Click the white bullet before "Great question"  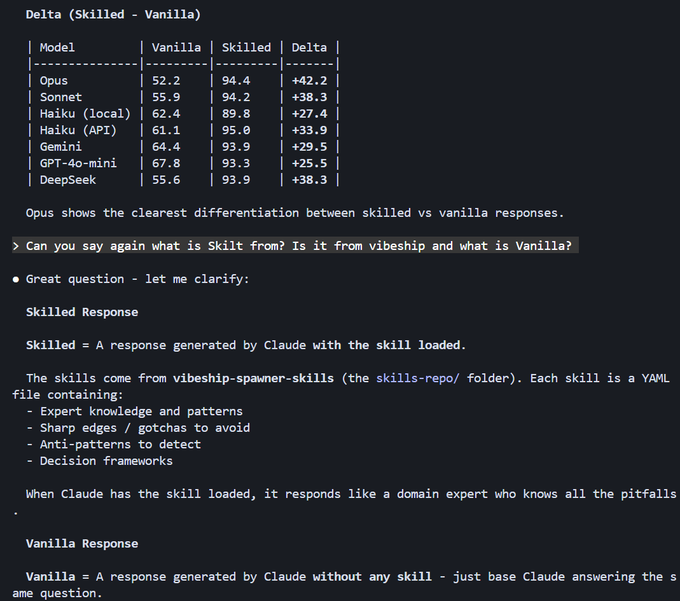point(16,279)
